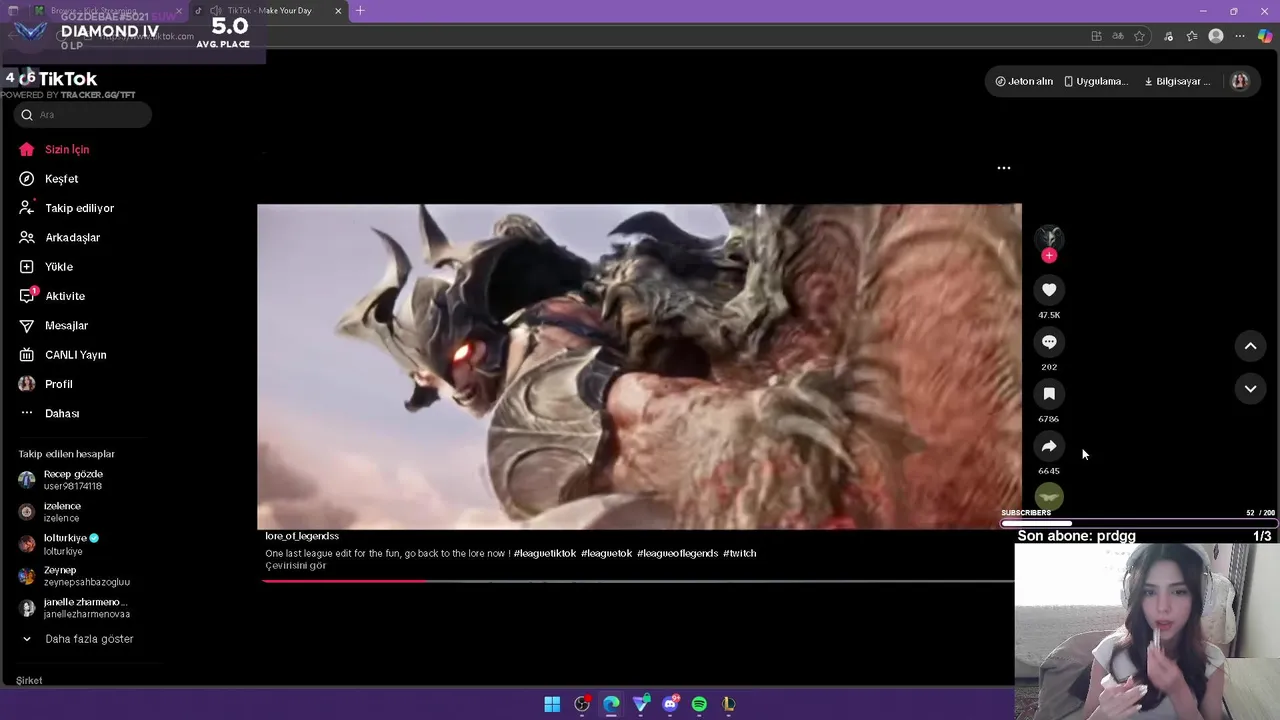This screenshot has width=1280, height=720.
Task: Open the Keşfet explore page
Action: point(48,179)
